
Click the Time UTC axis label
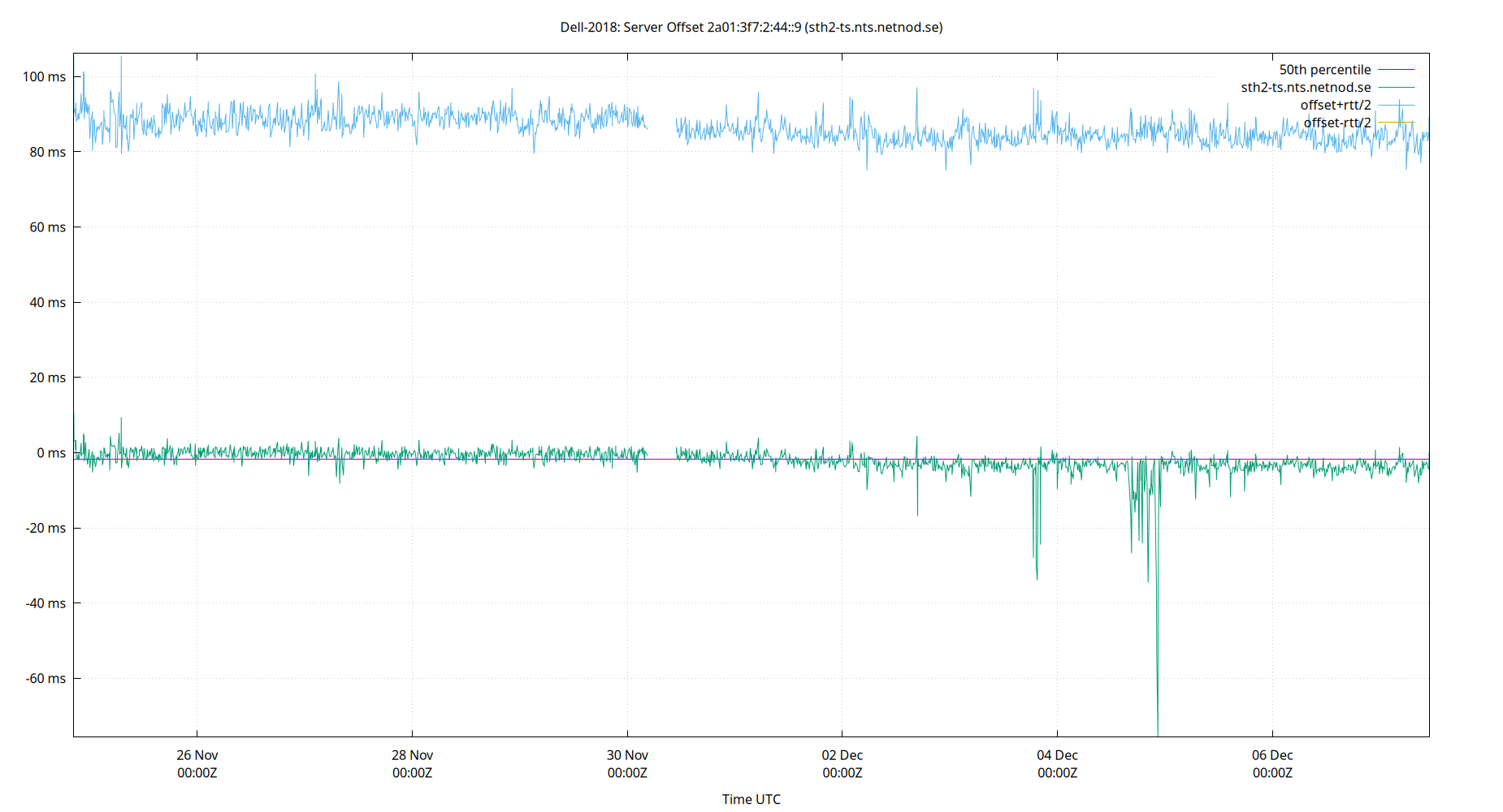[751, 799]
